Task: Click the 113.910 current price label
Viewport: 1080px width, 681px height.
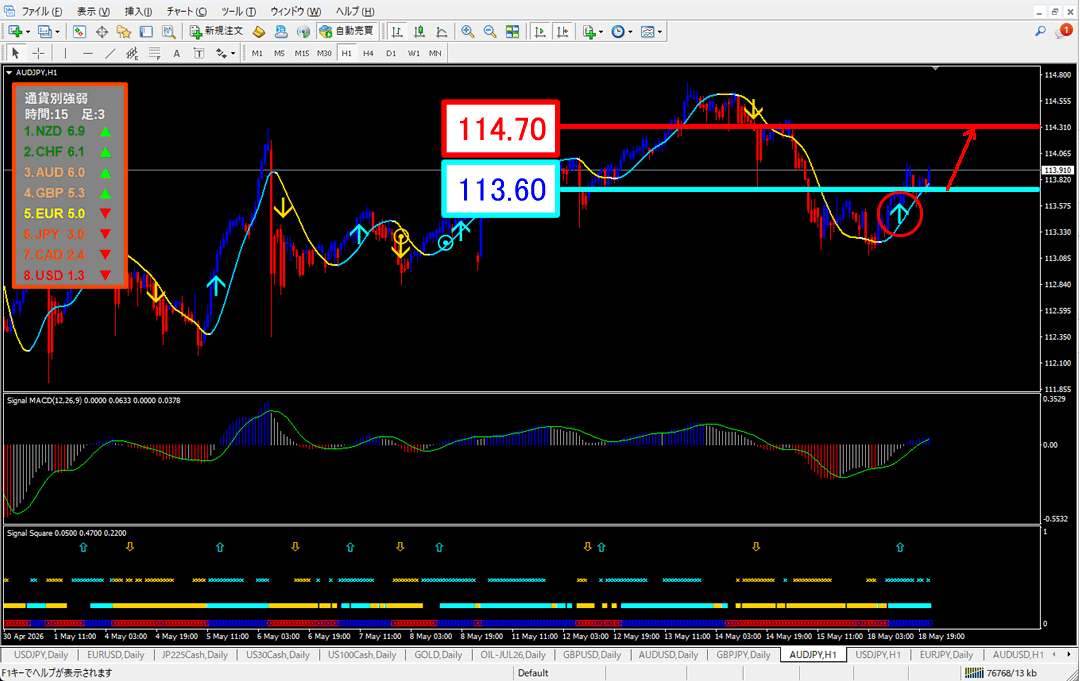Action: pos(1057,170)
